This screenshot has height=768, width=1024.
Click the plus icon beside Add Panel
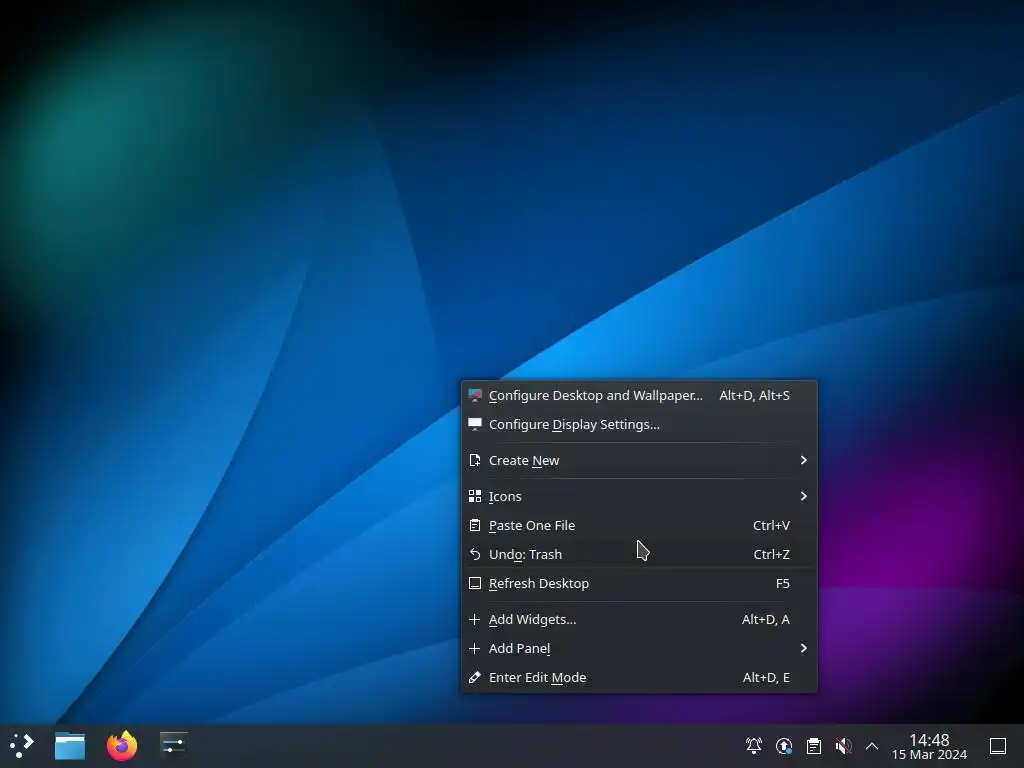475,648
